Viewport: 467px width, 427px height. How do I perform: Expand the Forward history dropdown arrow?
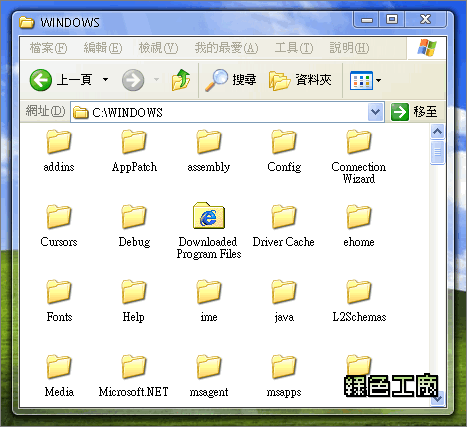pos(156,80)
